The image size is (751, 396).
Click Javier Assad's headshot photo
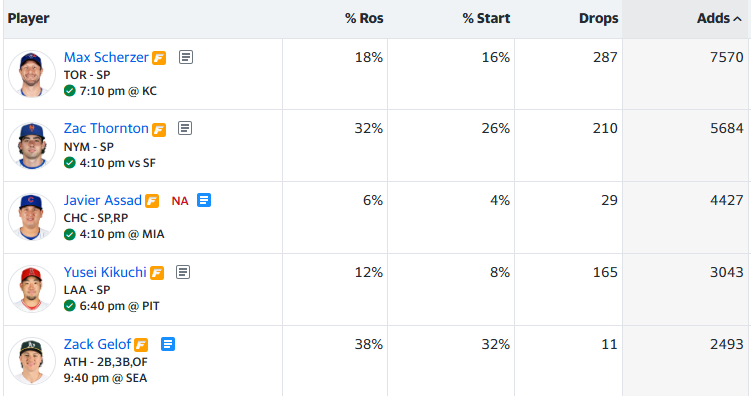[x=32, y=217]
